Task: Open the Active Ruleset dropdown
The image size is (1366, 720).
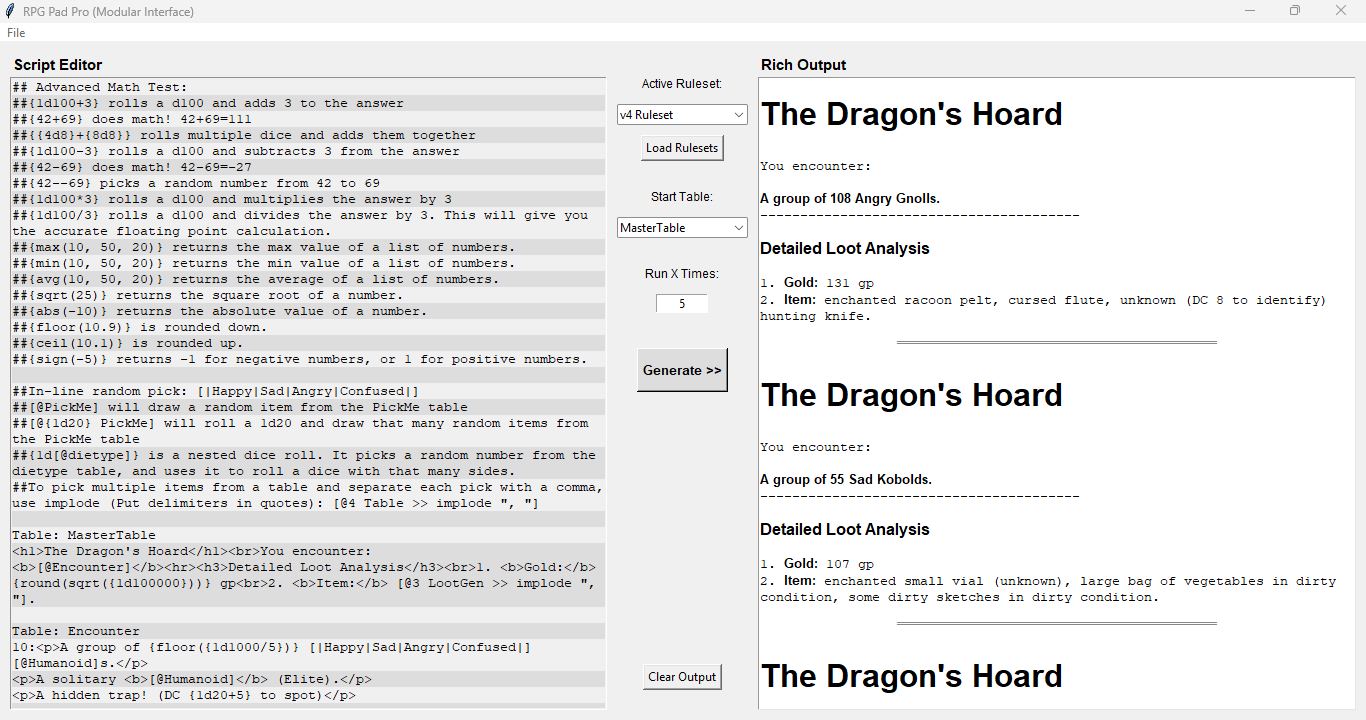Action: pos(683,115)
